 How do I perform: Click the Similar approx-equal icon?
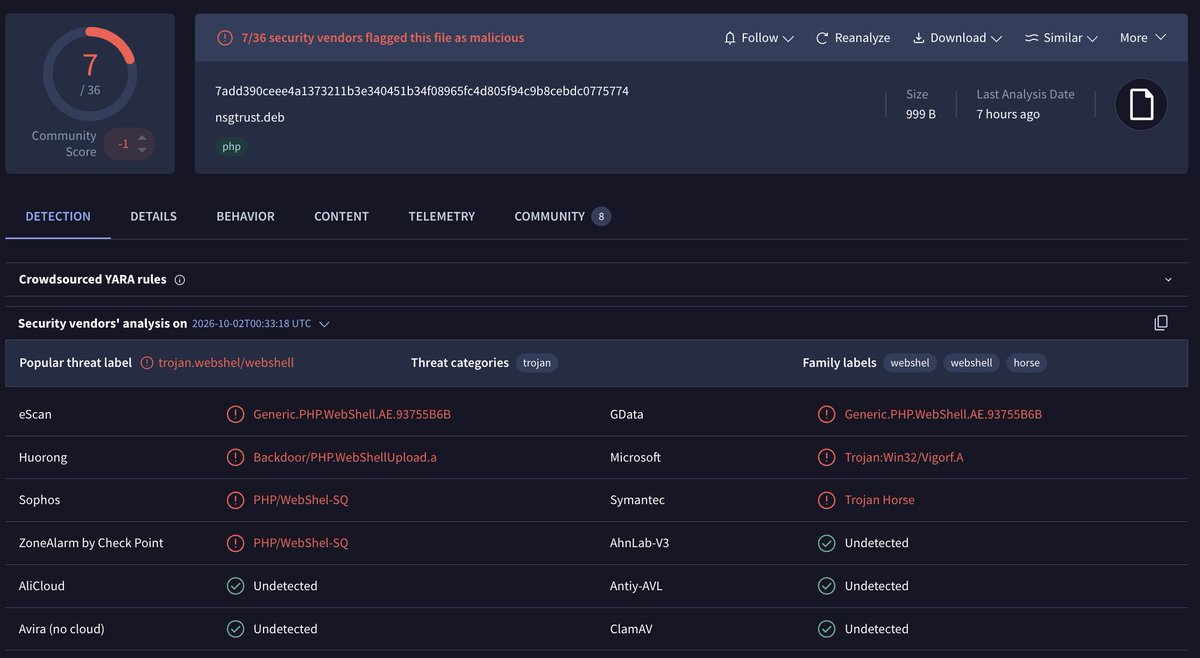click(1031, 38)
